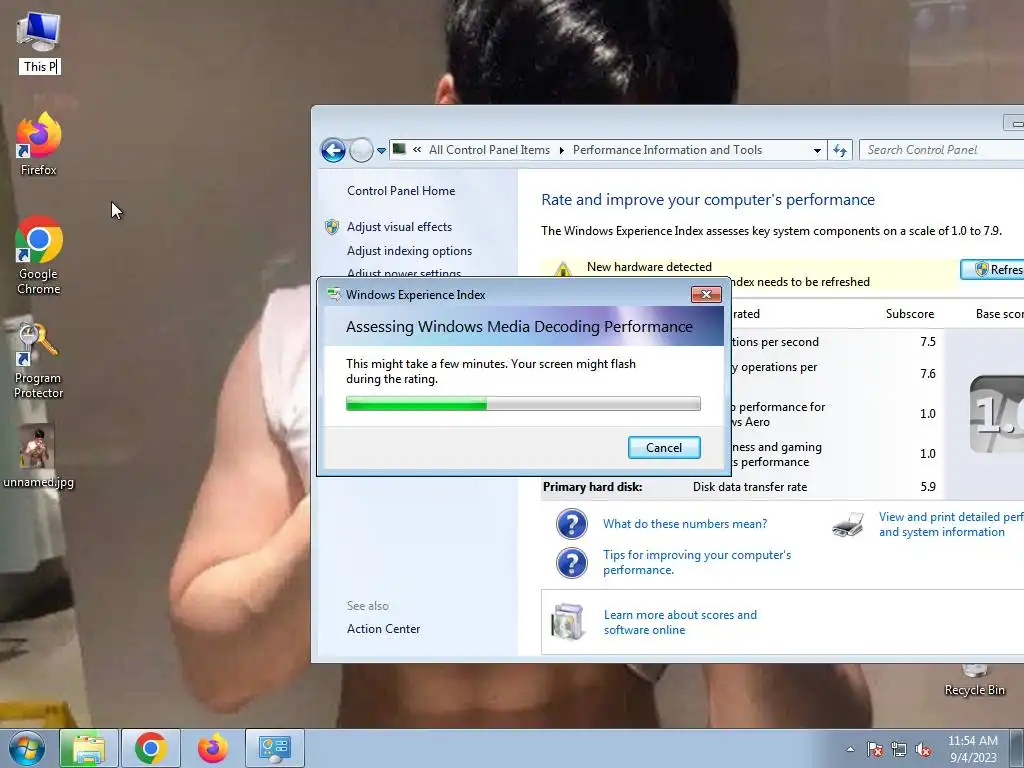Open File Explorer from the taskbar
This screenshot has height=768, width=1024.
[x=88, y=748]
